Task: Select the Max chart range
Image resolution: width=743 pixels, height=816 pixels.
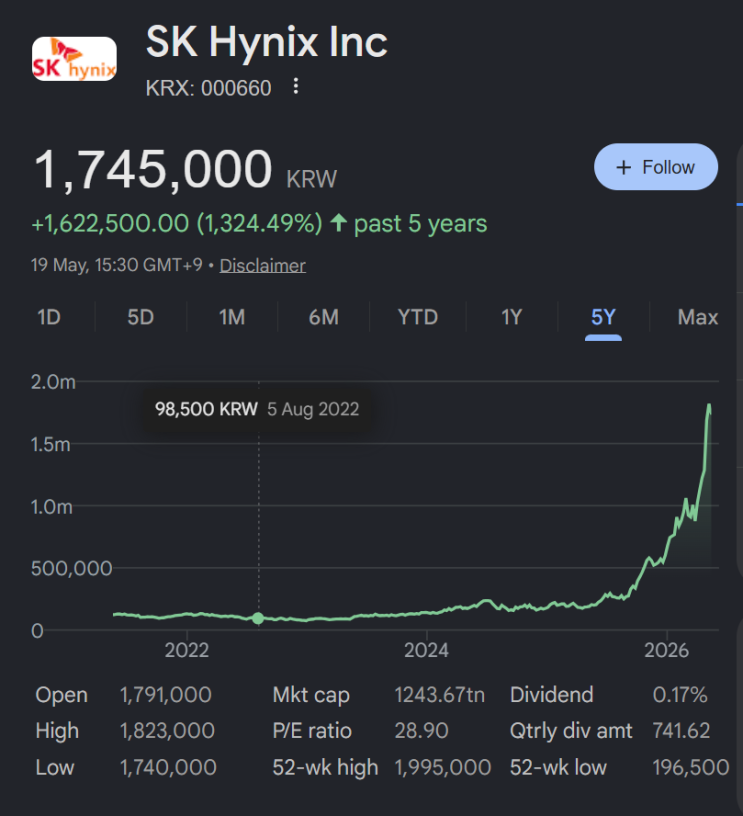Action: point(698,317)
